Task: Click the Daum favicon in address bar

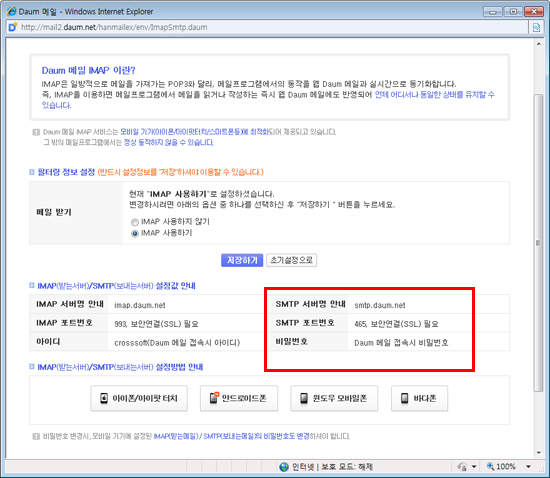Action: pos(13,27)
